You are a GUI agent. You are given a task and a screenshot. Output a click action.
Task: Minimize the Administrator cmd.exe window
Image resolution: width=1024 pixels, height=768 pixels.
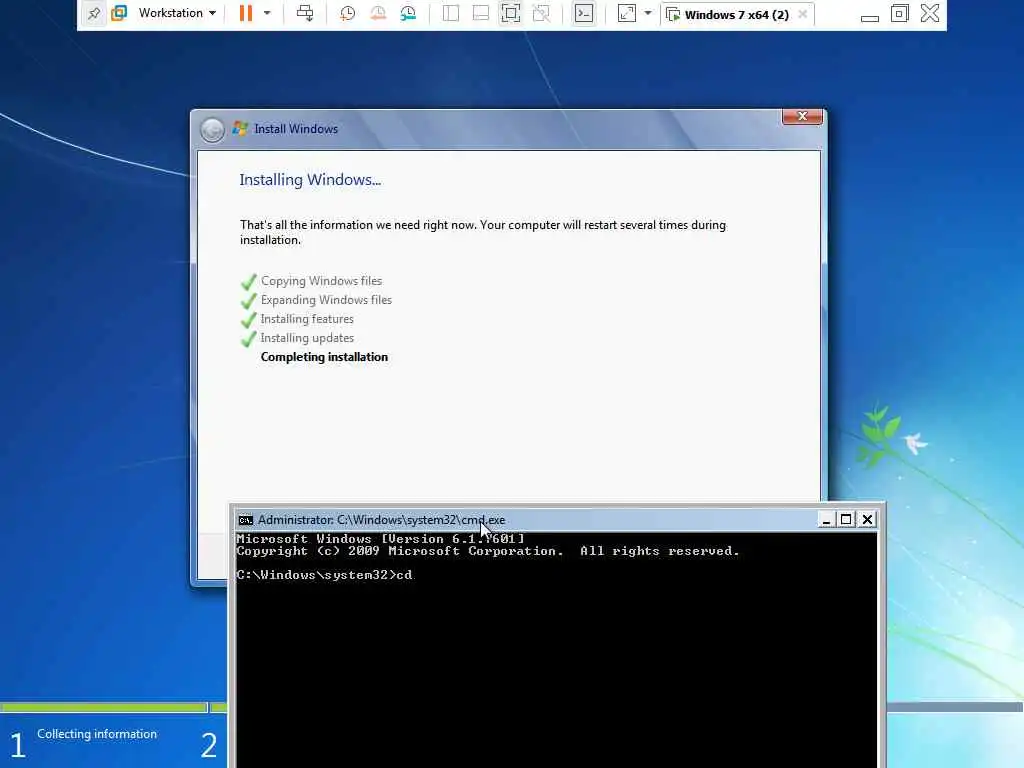[x=826, y=519]
